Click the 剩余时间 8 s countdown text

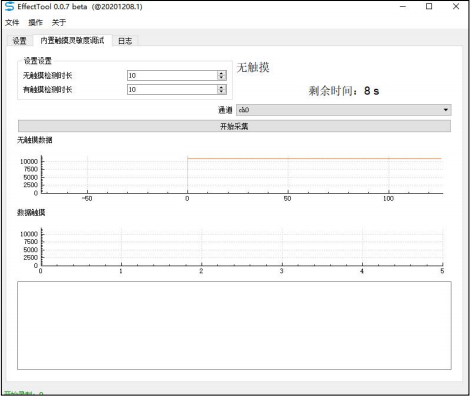pos(343,91)
